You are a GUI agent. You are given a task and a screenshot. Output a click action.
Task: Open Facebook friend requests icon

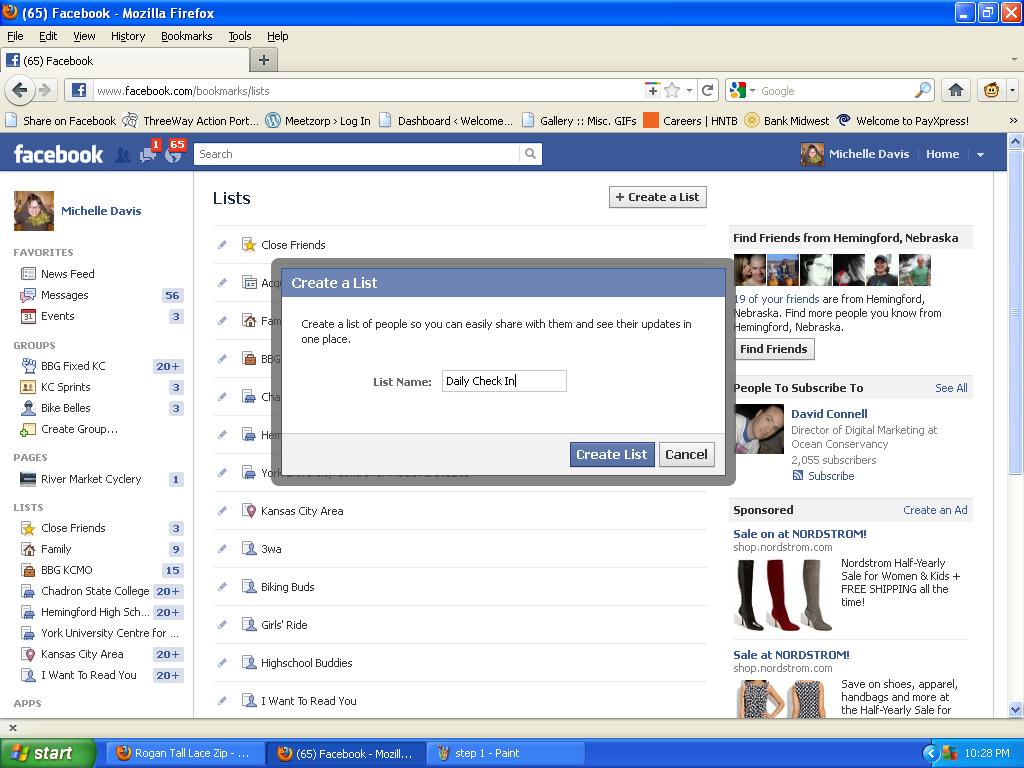pyautogui.click(x=122, y=155)
